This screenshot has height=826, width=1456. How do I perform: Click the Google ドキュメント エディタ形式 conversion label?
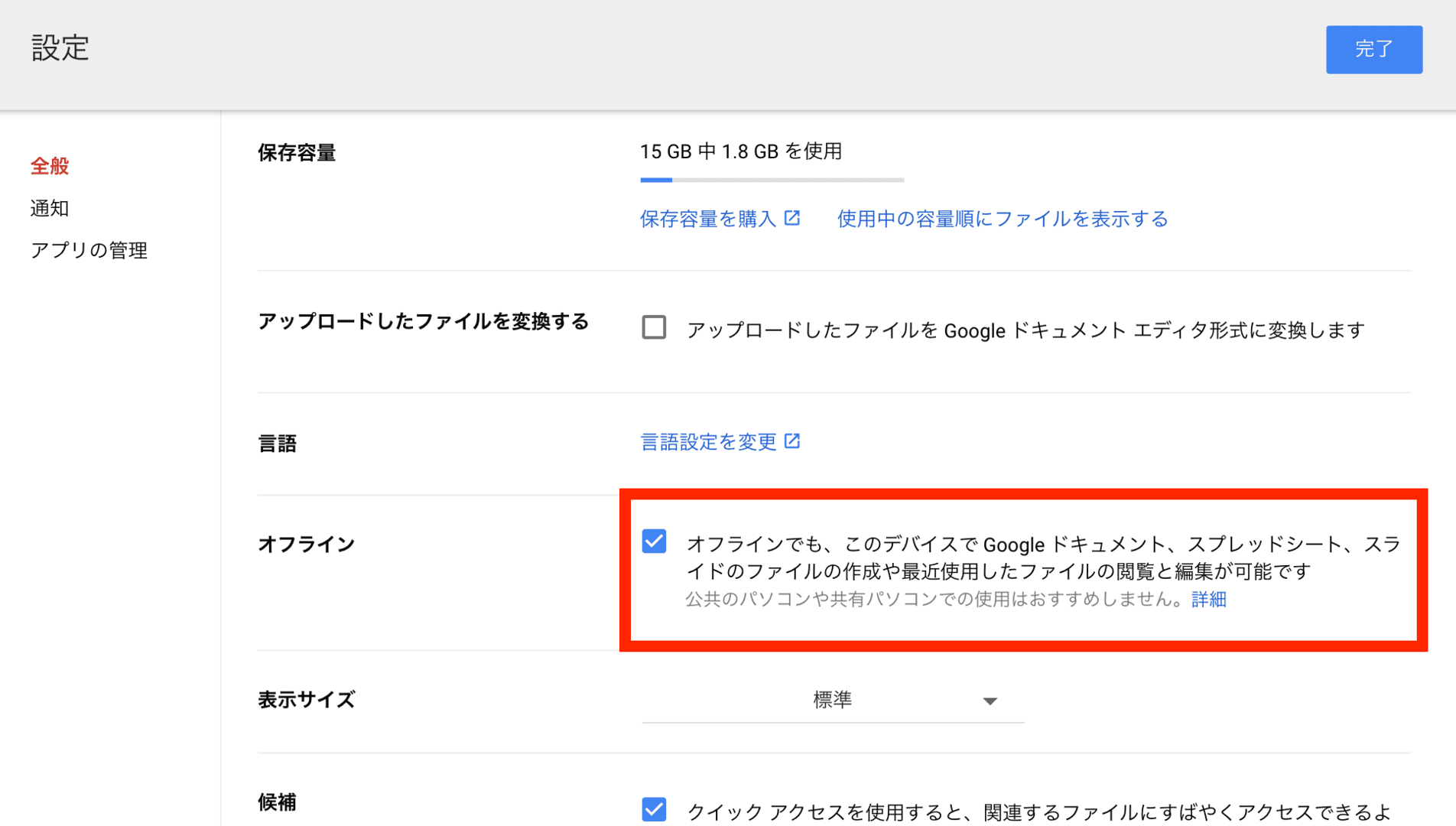(1025, 330)
